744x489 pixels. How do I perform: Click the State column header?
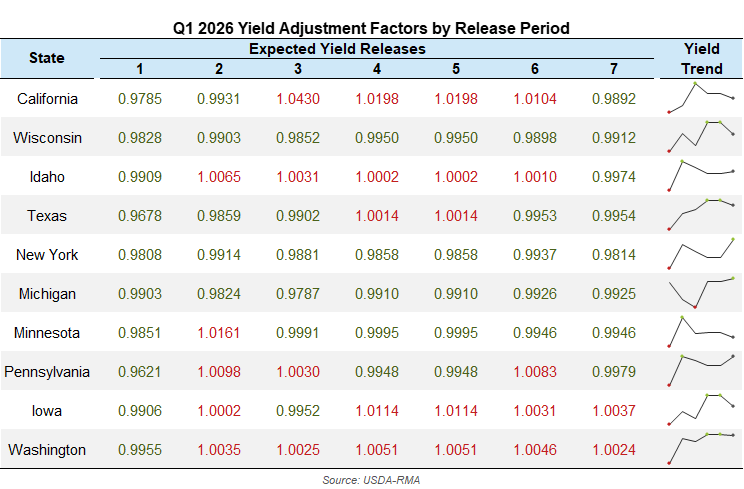click(x=47, y=58)
